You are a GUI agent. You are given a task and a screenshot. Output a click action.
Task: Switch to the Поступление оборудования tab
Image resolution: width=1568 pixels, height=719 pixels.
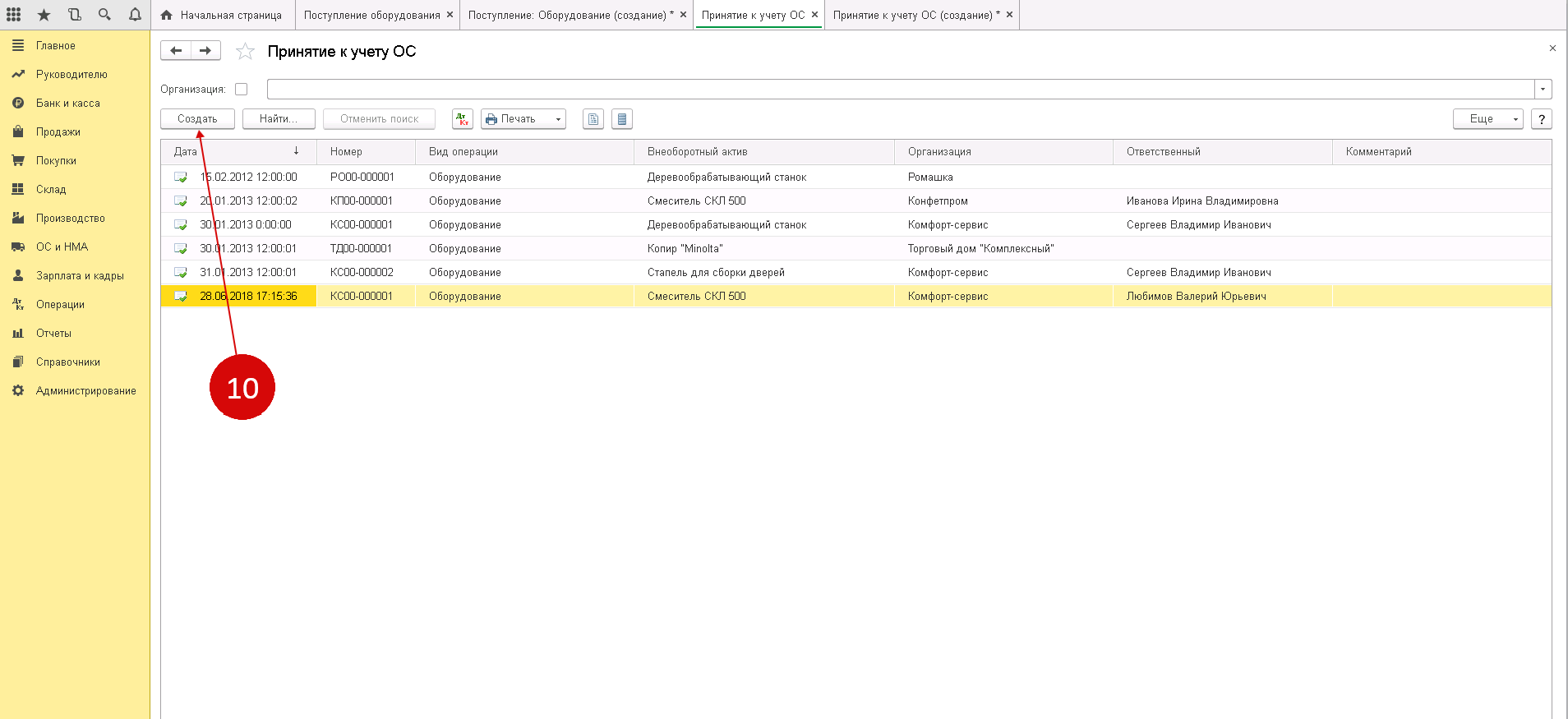point(371,15)
